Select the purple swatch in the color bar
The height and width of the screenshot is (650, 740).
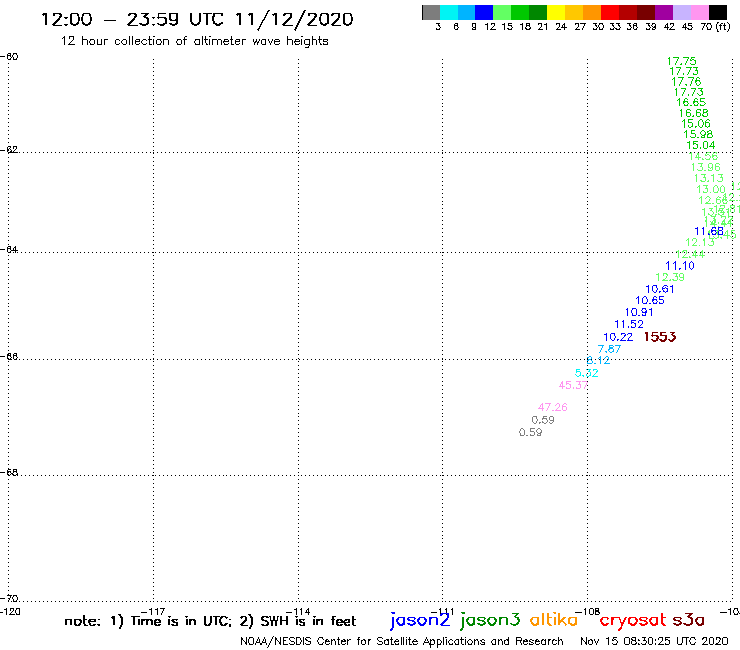tap(664, 12)
